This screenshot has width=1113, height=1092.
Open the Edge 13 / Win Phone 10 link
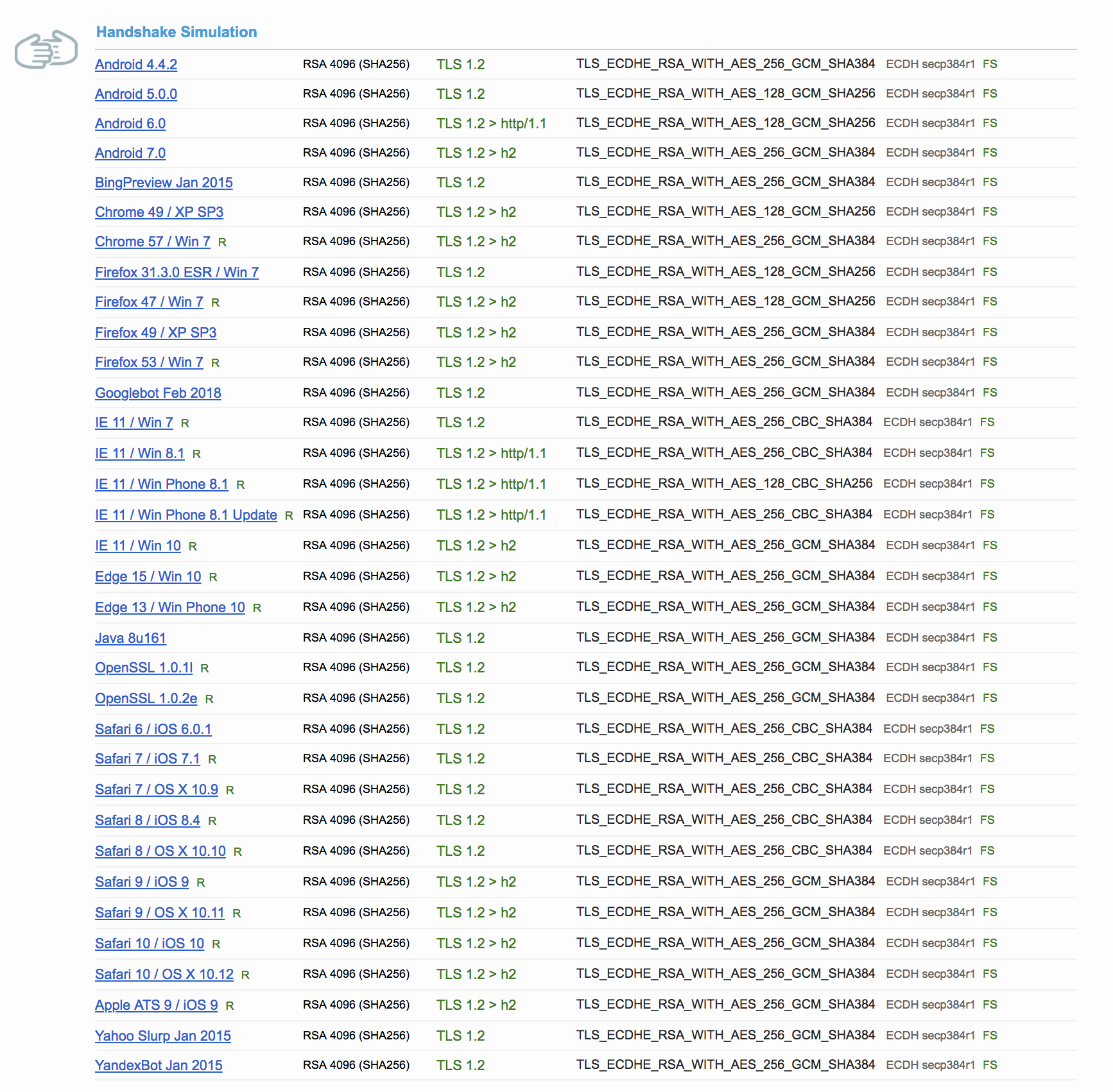coord(170,607)
